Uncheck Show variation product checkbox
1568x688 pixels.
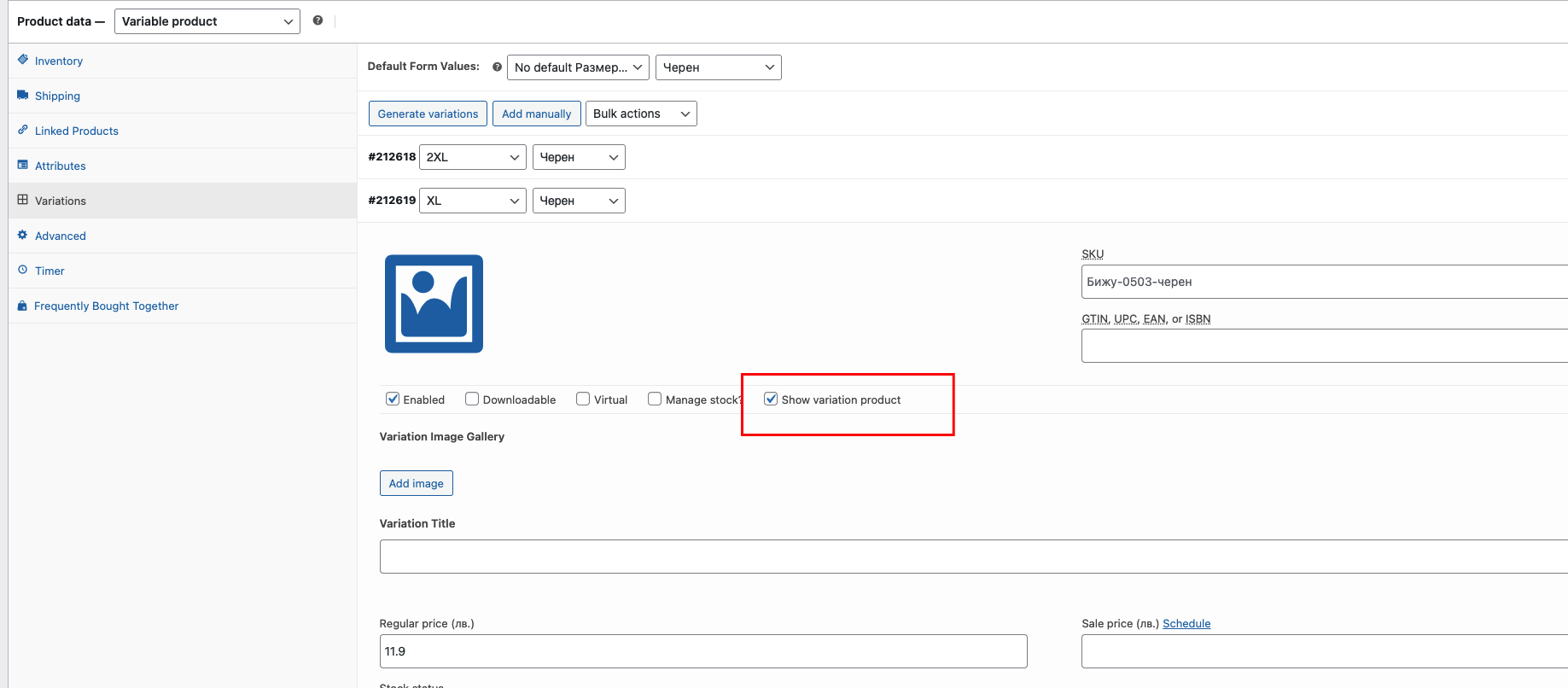771,399
